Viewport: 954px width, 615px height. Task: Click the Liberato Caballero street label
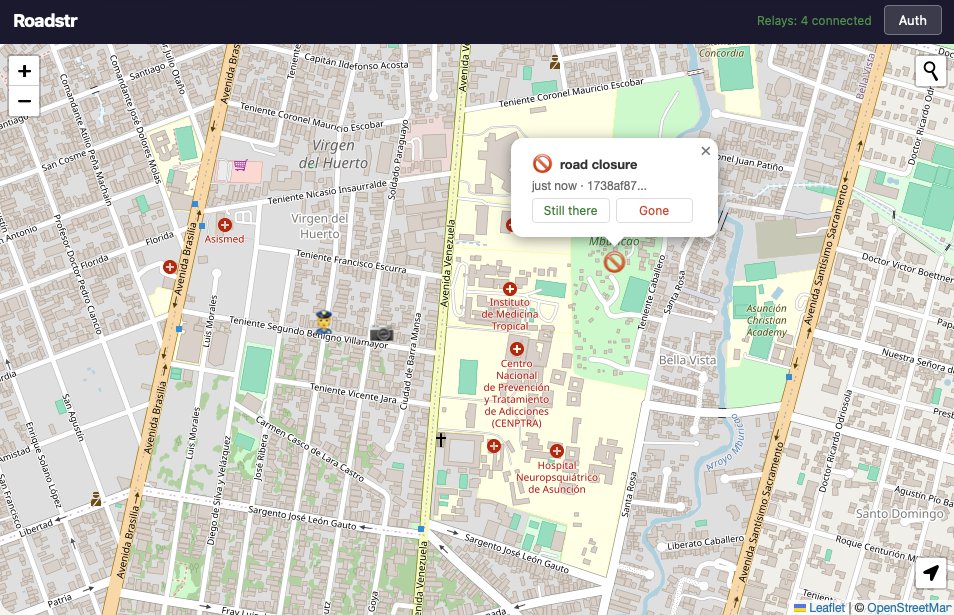pos(705,542)
